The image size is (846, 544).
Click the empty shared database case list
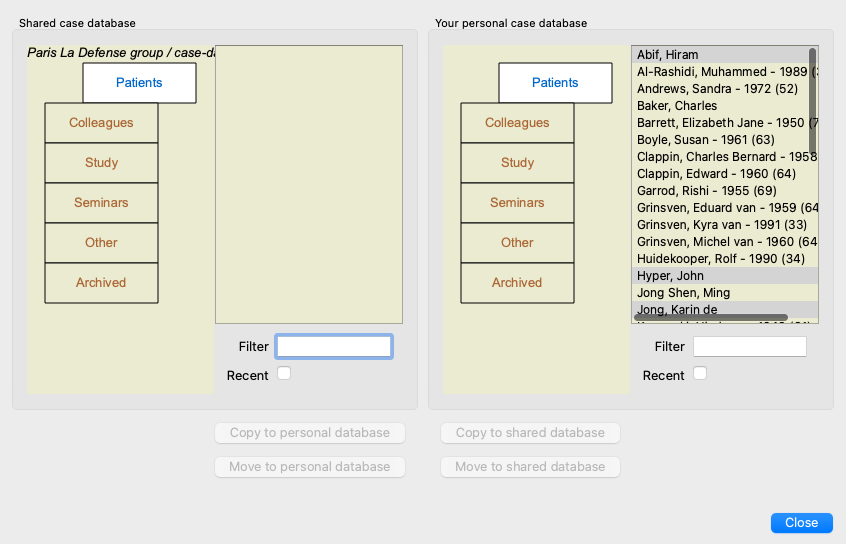(x=309, y=185)
